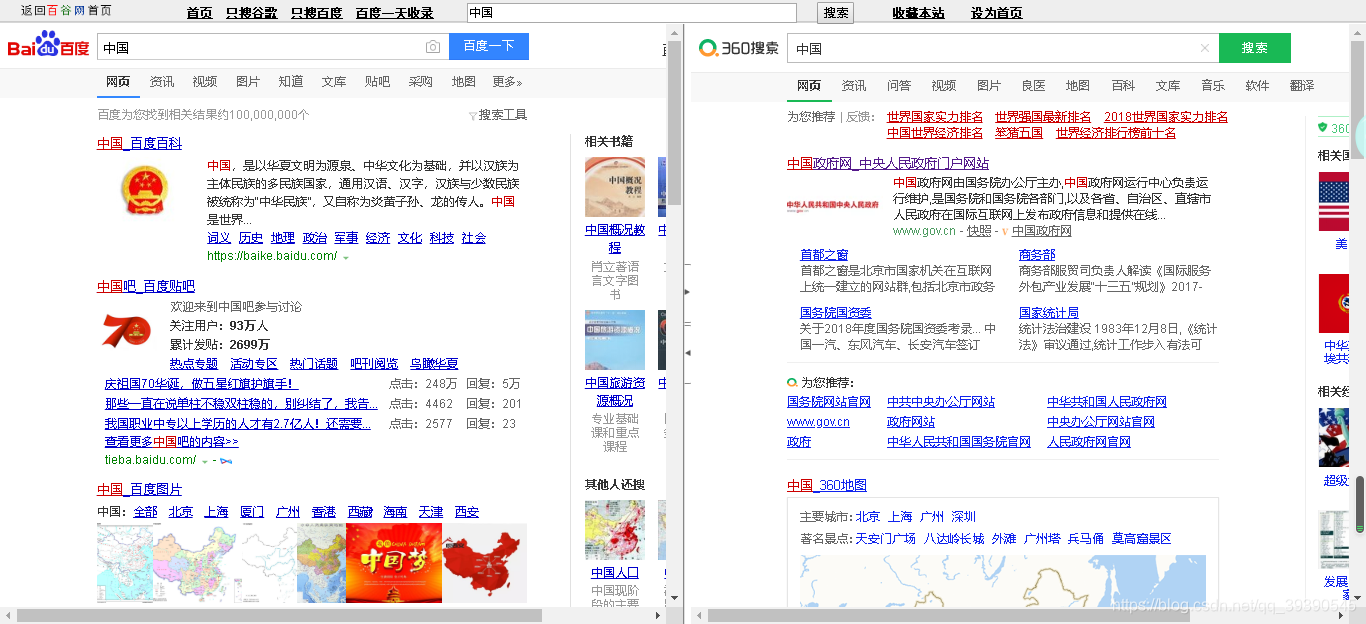This screenshot has height=624, width=1366.
Task: Click the red 中国梦 image thumbnail
Action: point(393,563)
